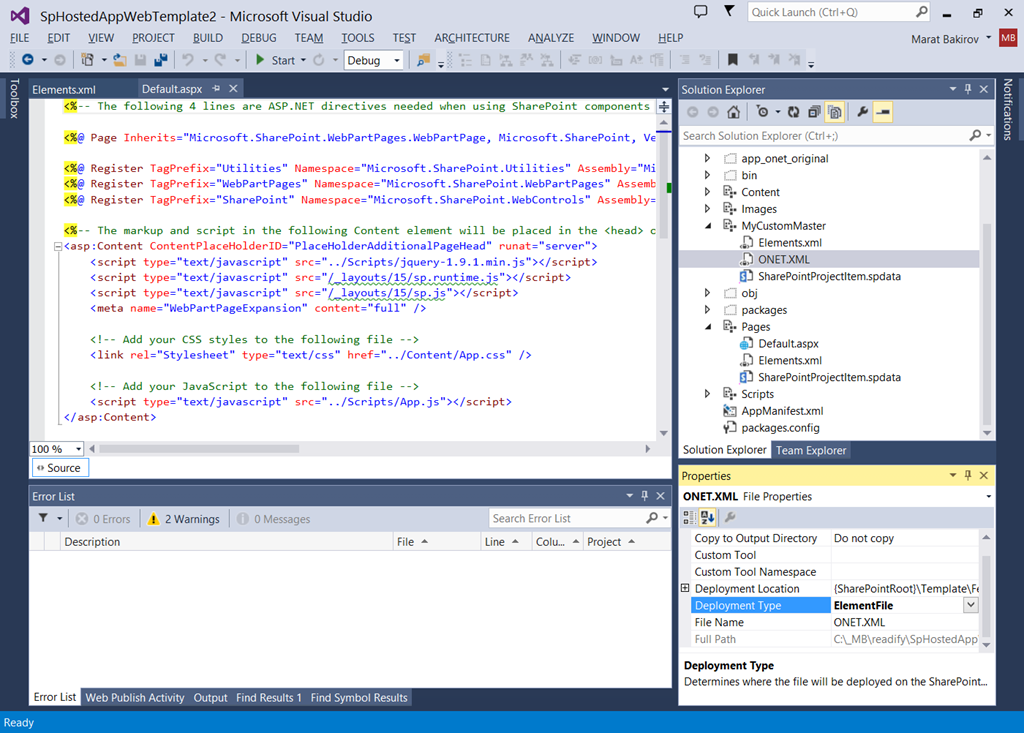The width and height of the screenshot is (1024, 733).
Task: Click the Collapse All icon in Solution Explorer
Action: click(814, 112)
